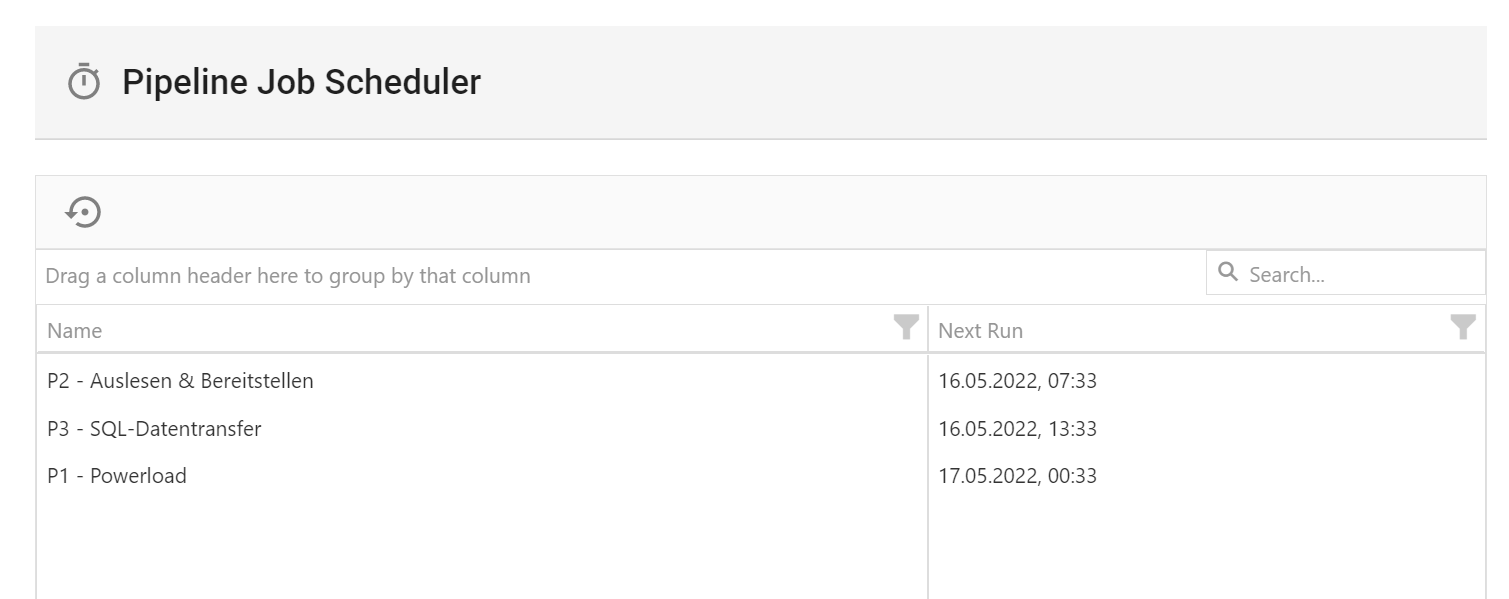
Task: Select the P1 - Powerload job row
Action: click(x=117, y=476)
